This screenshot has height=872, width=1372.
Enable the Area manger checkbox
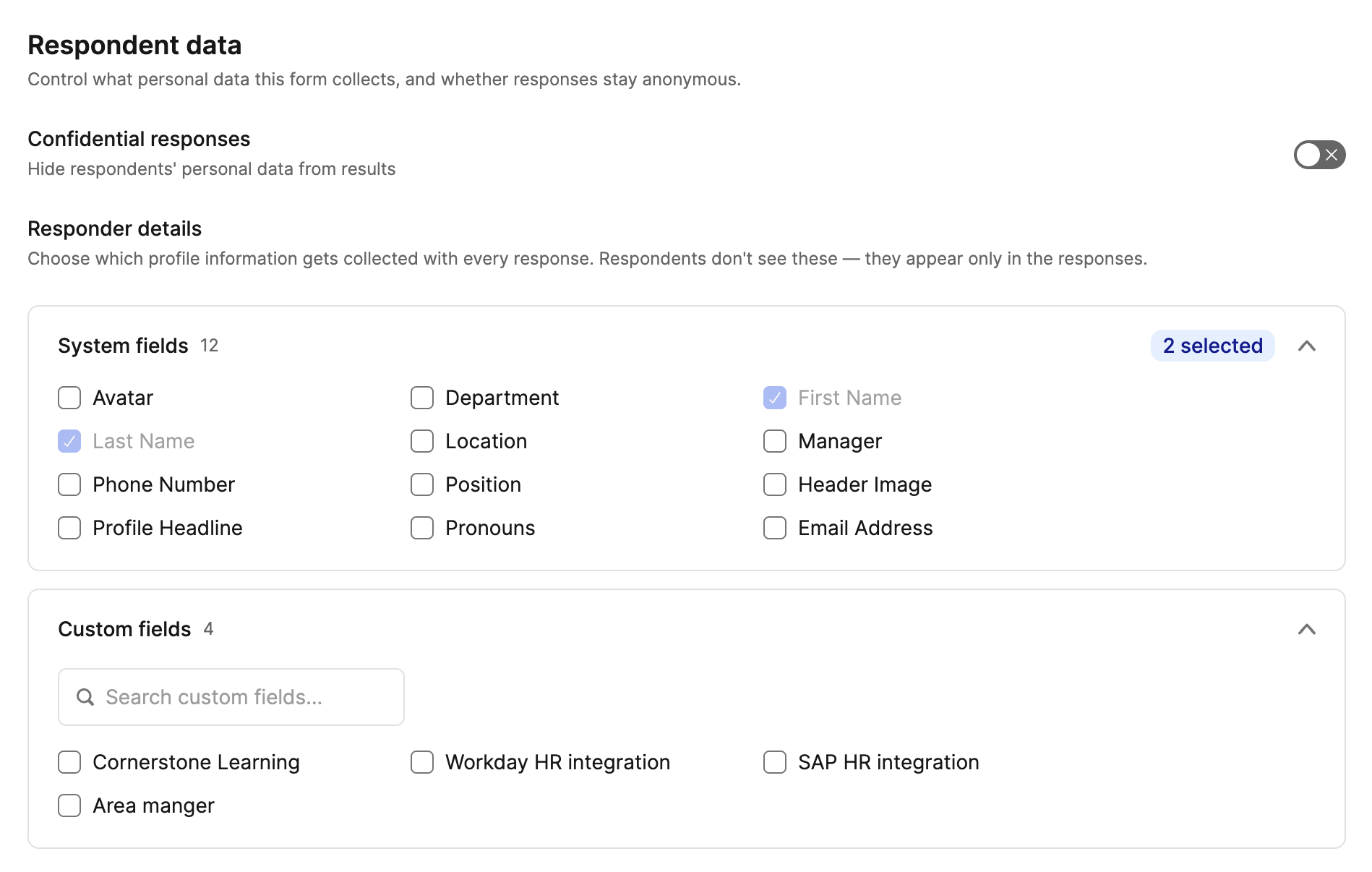(69, 805)
